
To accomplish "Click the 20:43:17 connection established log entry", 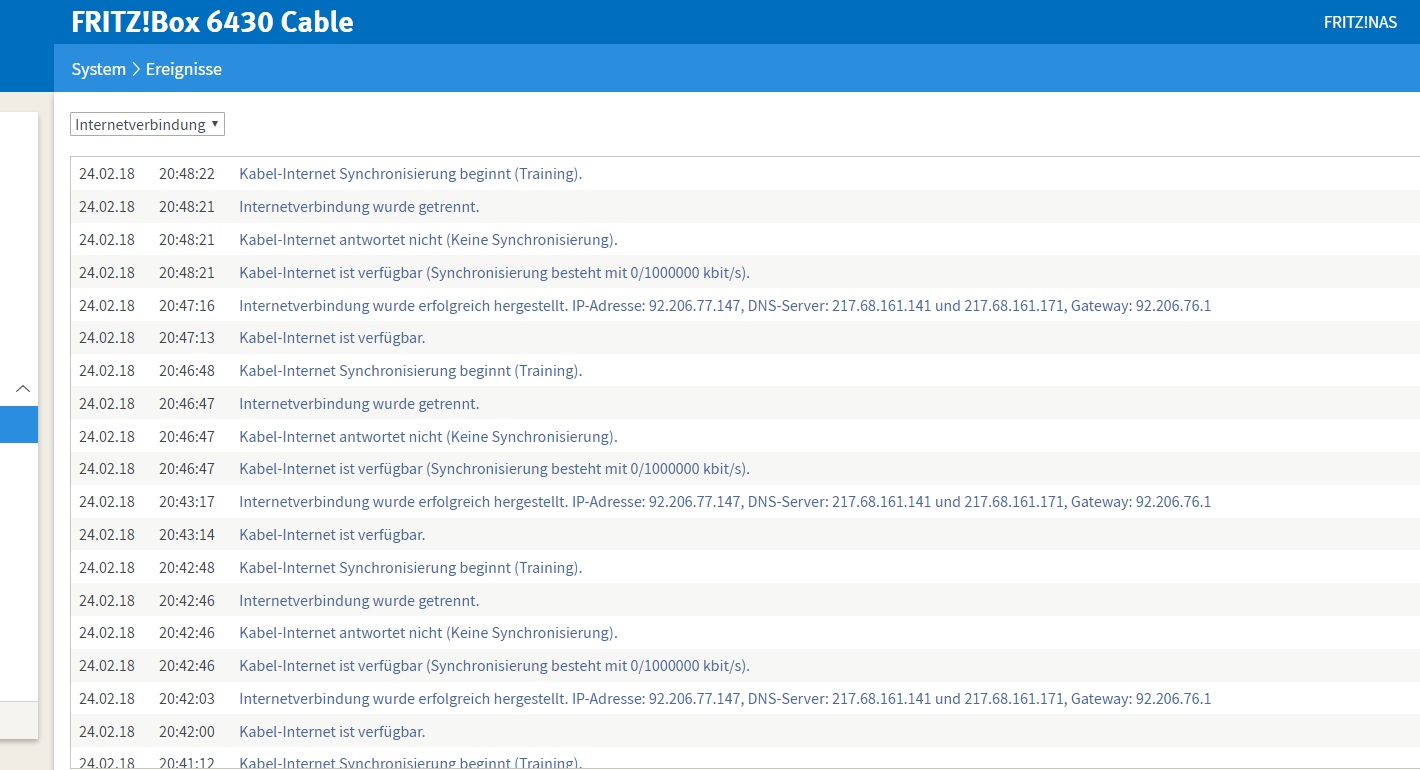I will 724,502.
